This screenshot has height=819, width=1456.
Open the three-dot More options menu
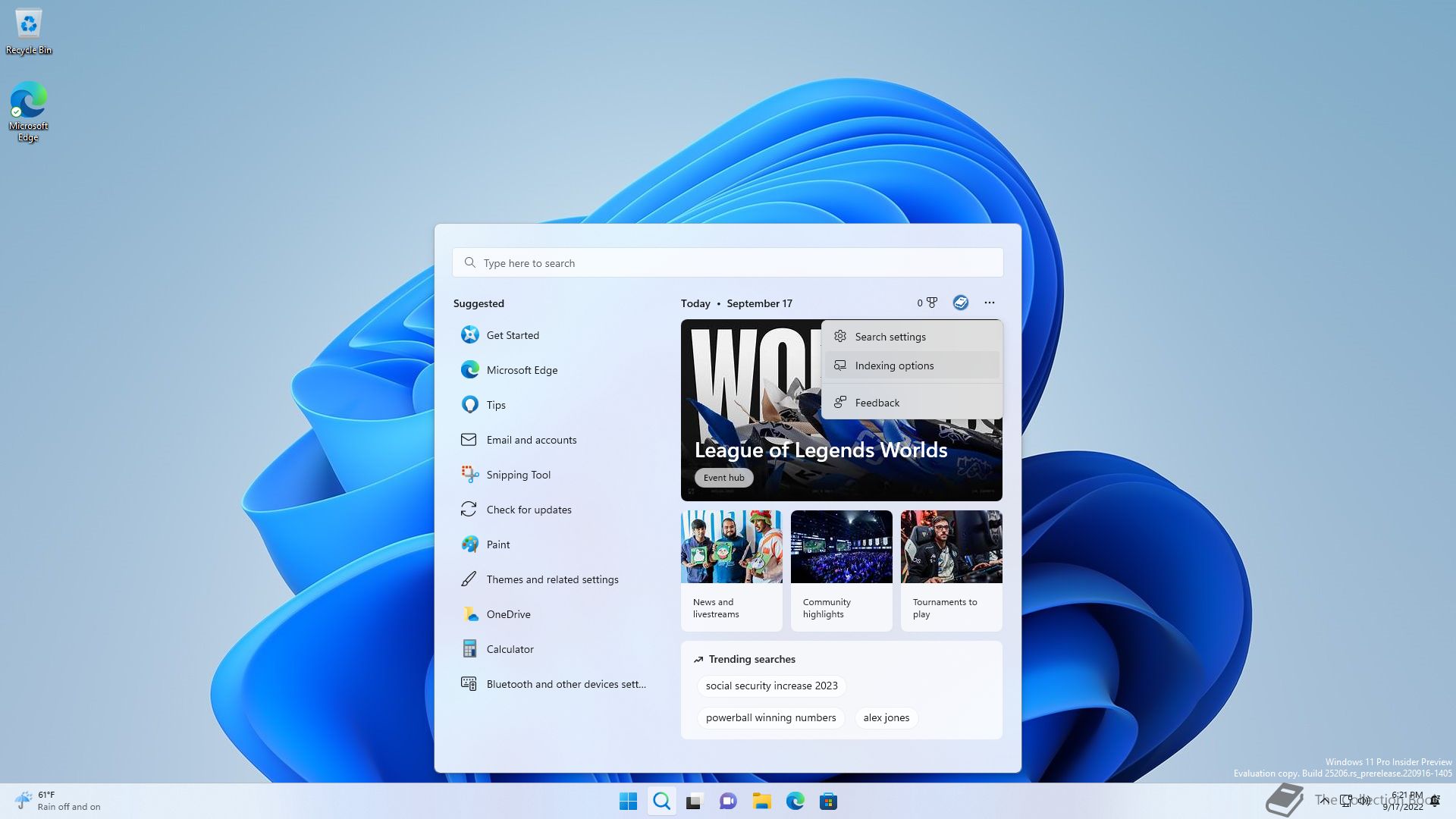coord(990,303)
